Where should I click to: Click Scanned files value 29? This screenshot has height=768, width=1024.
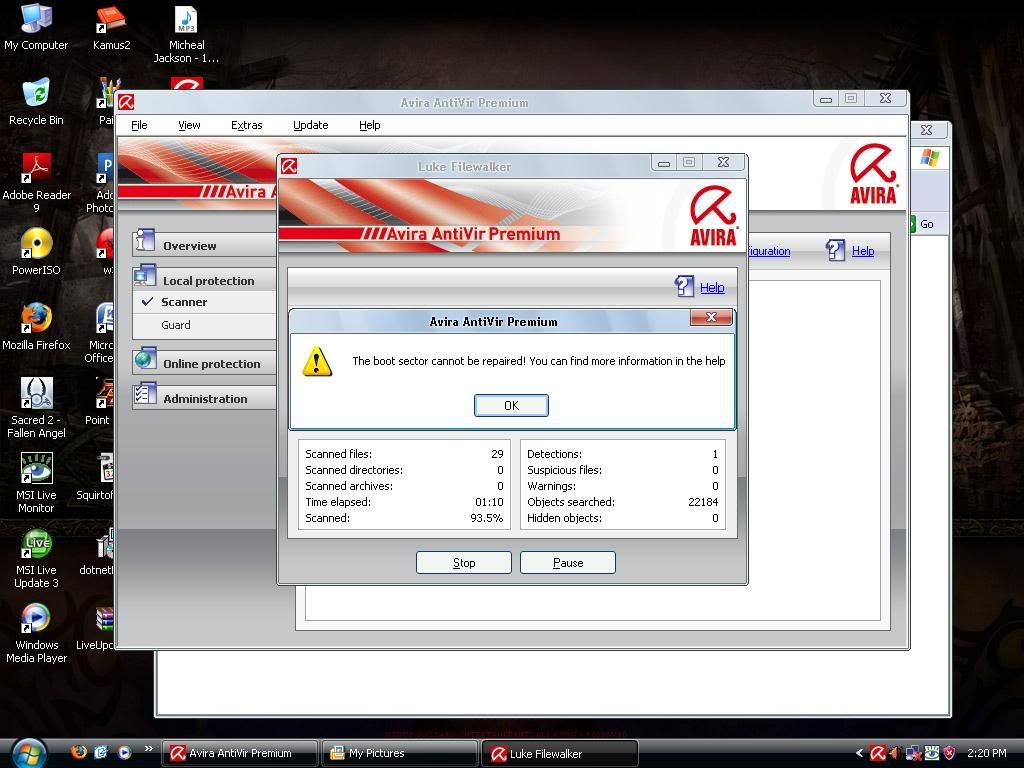tap(498, 454)
